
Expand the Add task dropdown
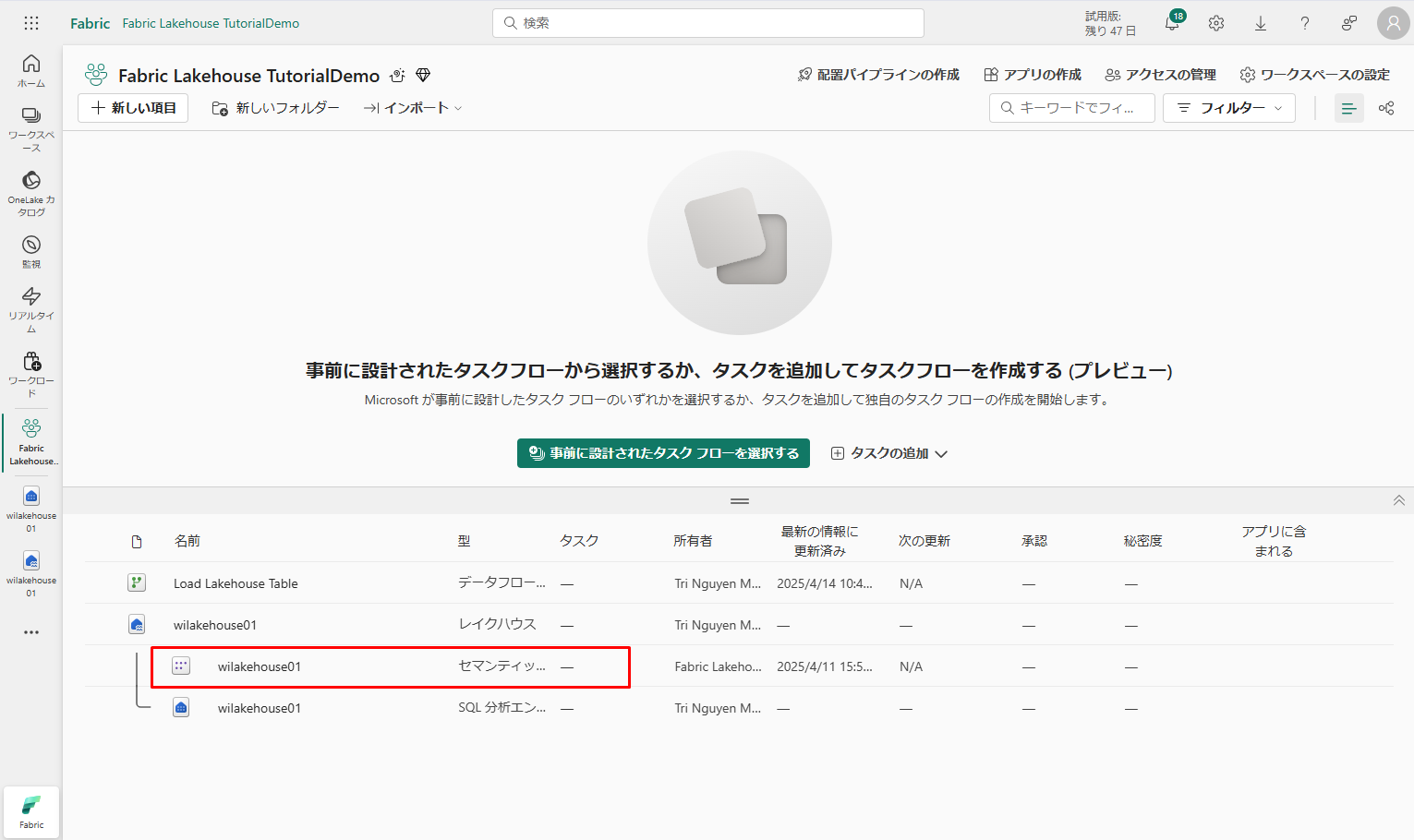[x=889, y=453]
